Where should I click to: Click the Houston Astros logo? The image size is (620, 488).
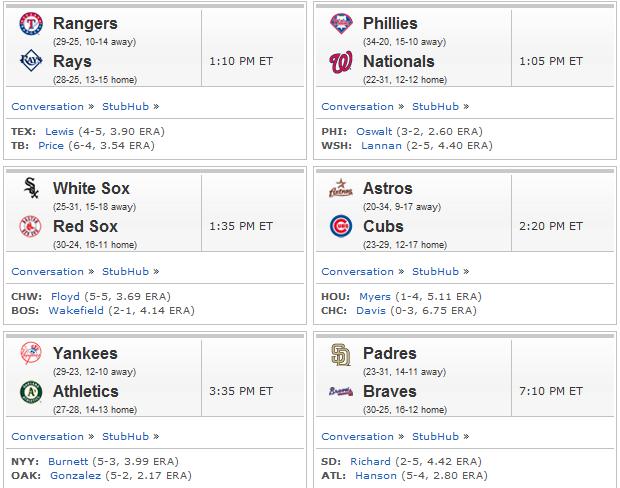point(341,188)
